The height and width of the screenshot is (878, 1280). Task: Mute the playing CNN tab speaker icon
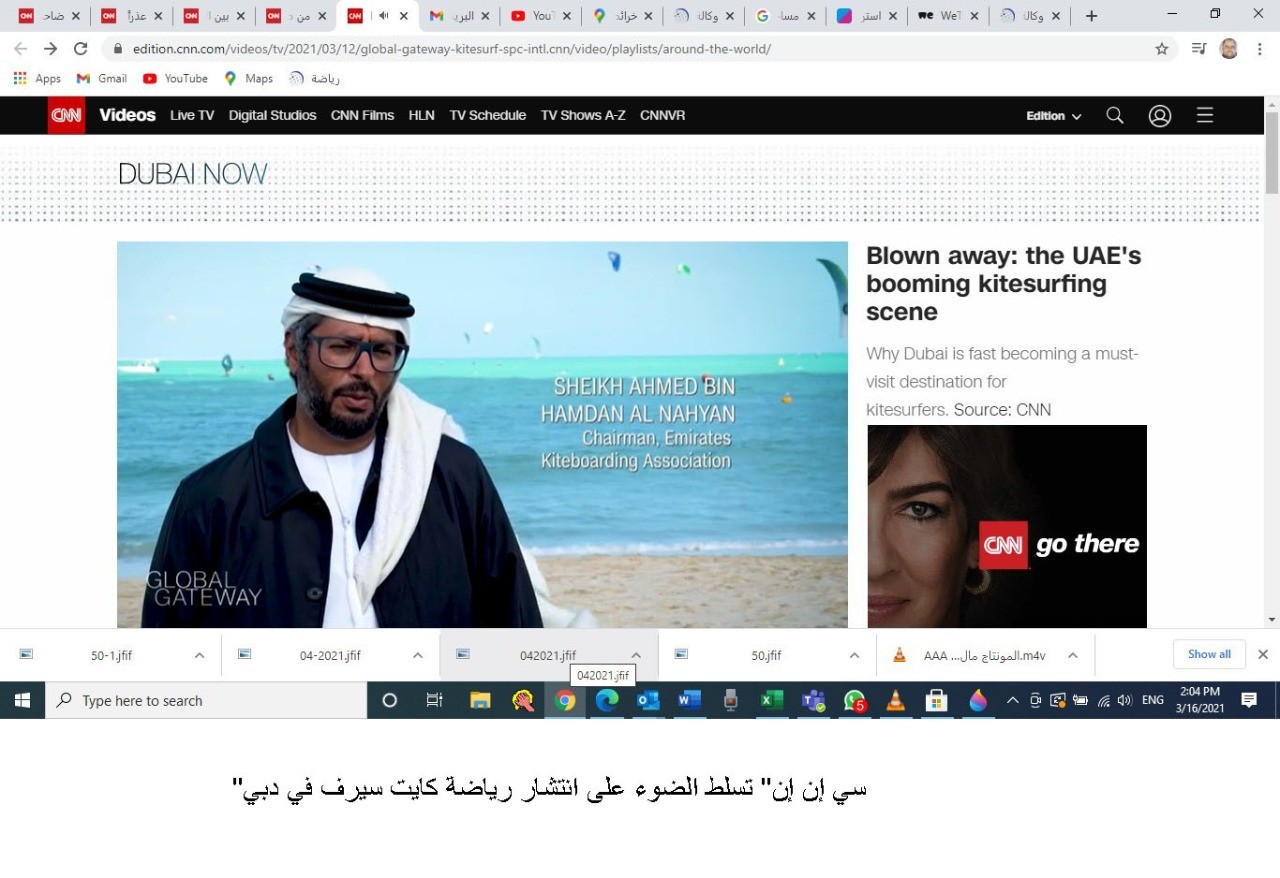(x=383, y=16)
